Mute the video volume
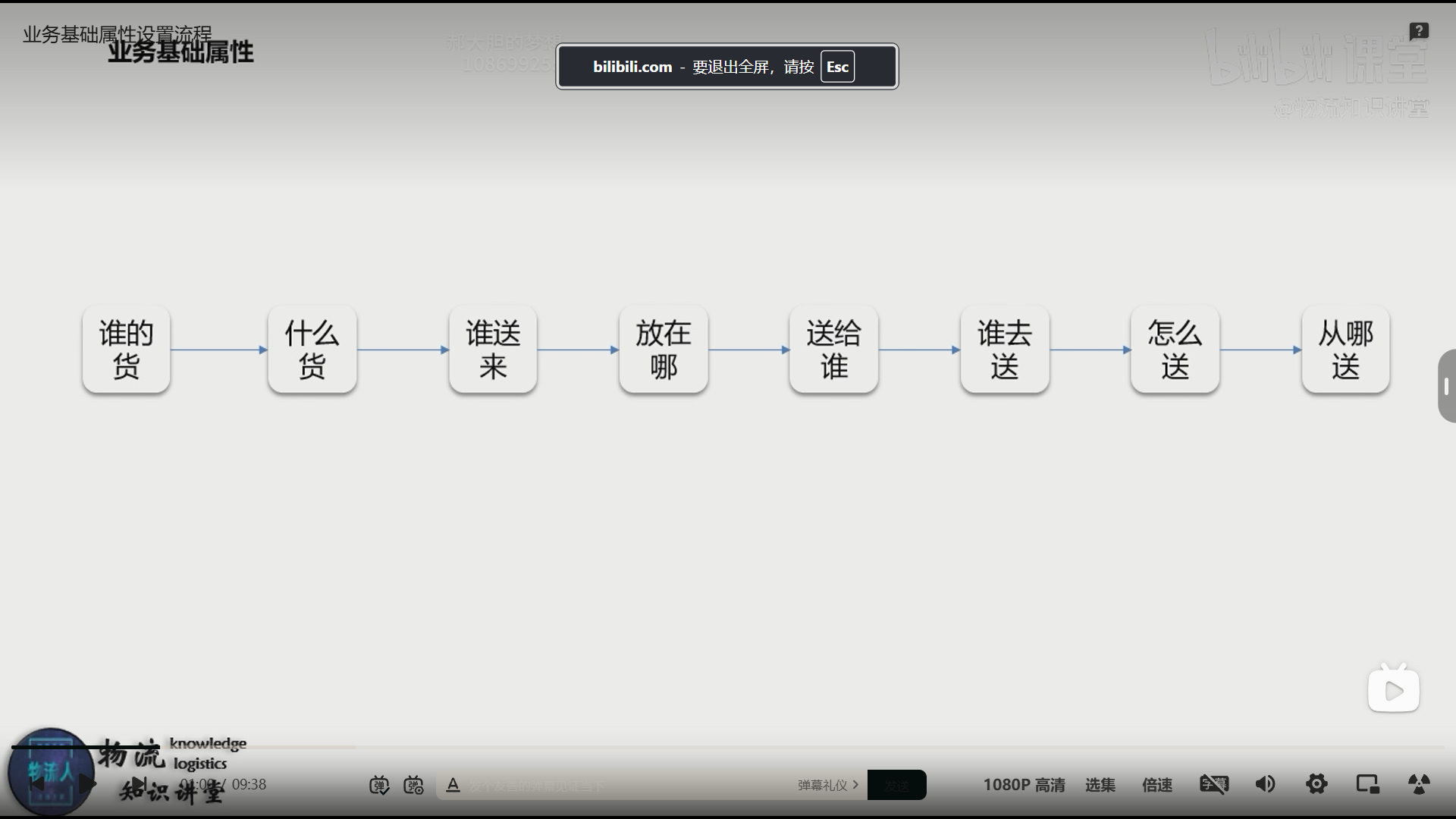Image resolution: width=1456 pixels, height=819 pixels. (1265, 784)
